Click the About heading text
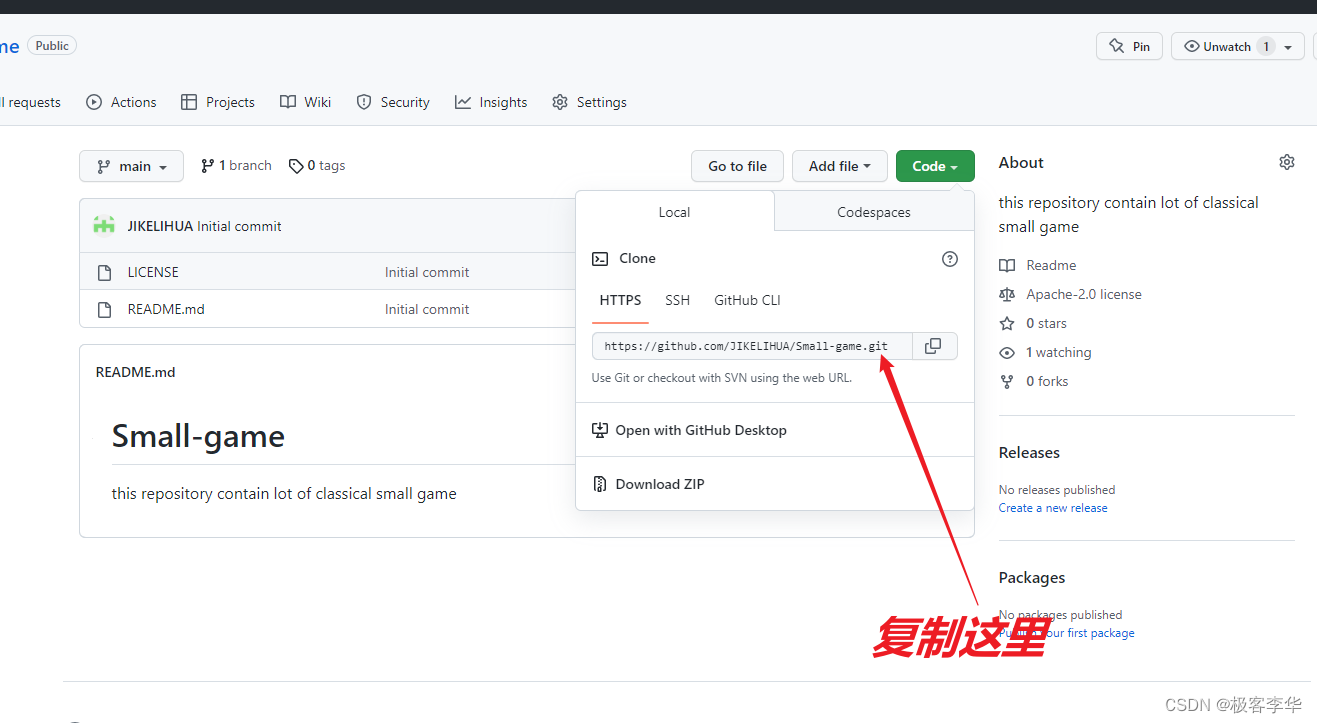The height and width of the screenshot is (723, 1317). coord(1021,162)
